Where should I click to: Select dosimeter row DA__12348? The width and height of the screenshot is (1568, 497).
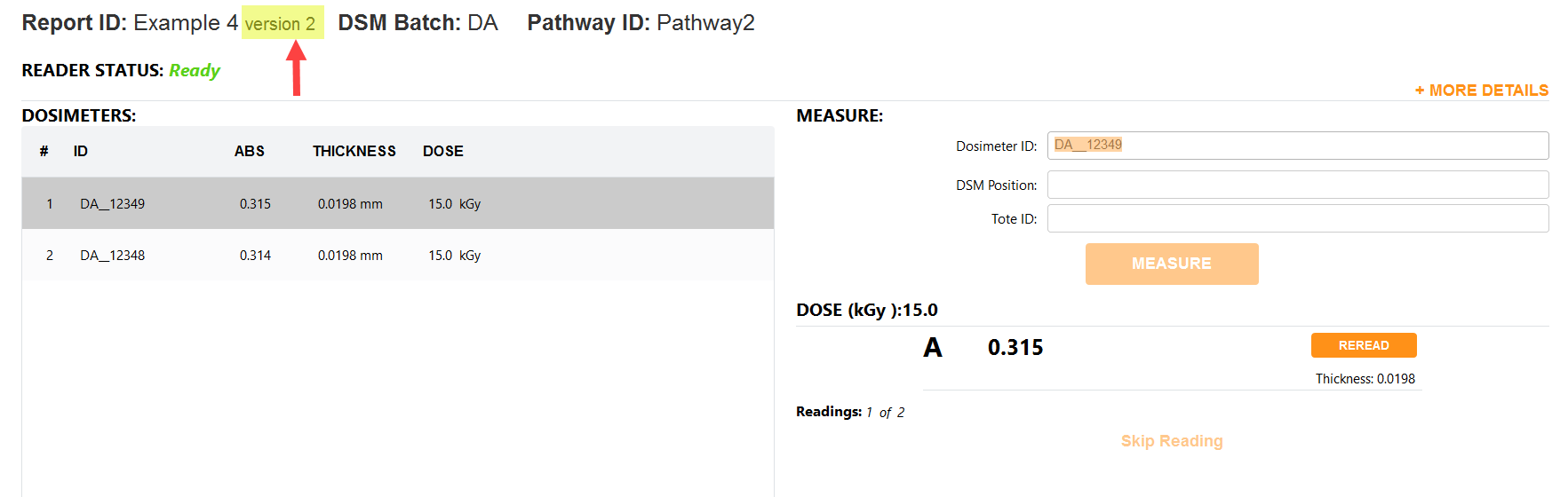pyautogui.click(x=398, y=255)
